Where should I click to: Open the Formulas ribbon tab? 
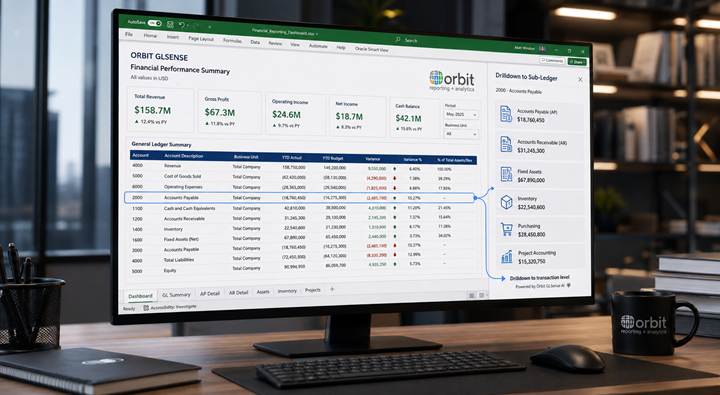(x=232, y=40)
